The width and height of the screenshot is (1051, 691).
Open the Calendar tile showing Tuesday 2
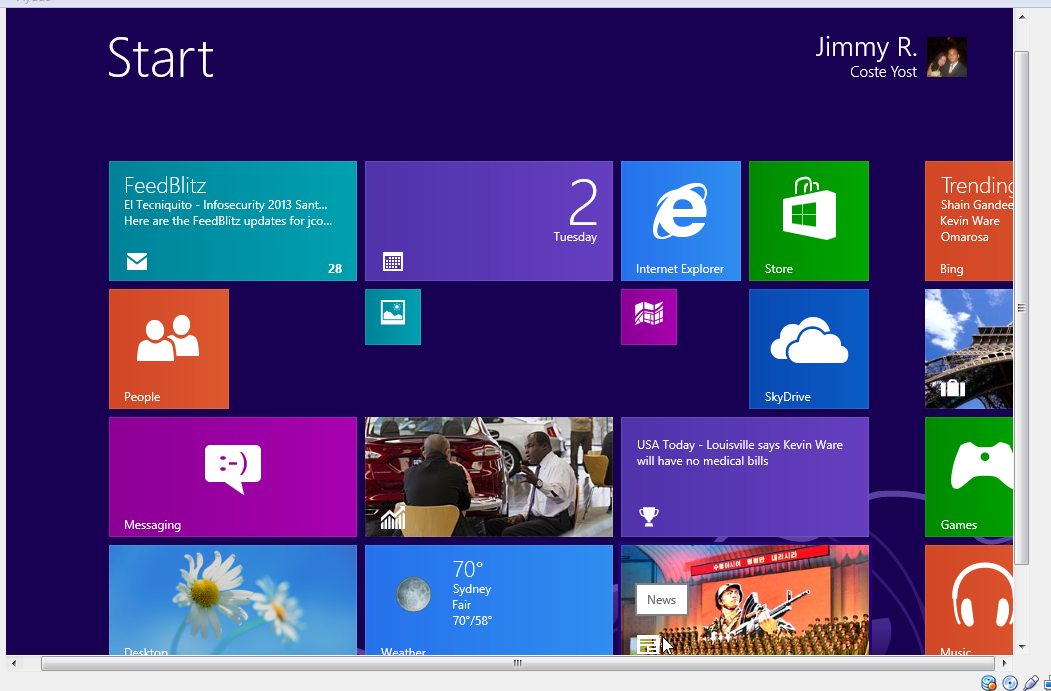(489, 221)
